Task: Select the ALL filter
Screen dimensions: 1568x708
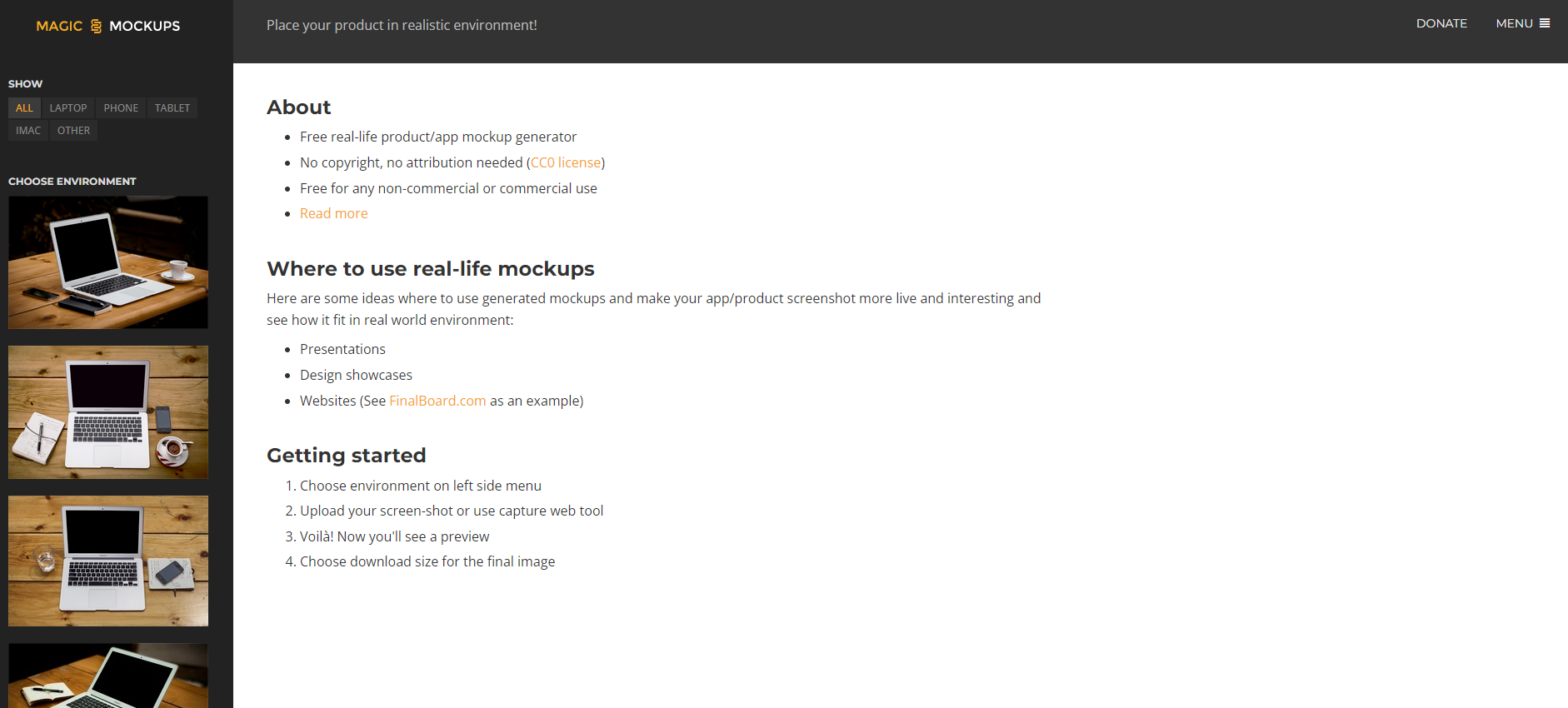Action: point(24,108)
